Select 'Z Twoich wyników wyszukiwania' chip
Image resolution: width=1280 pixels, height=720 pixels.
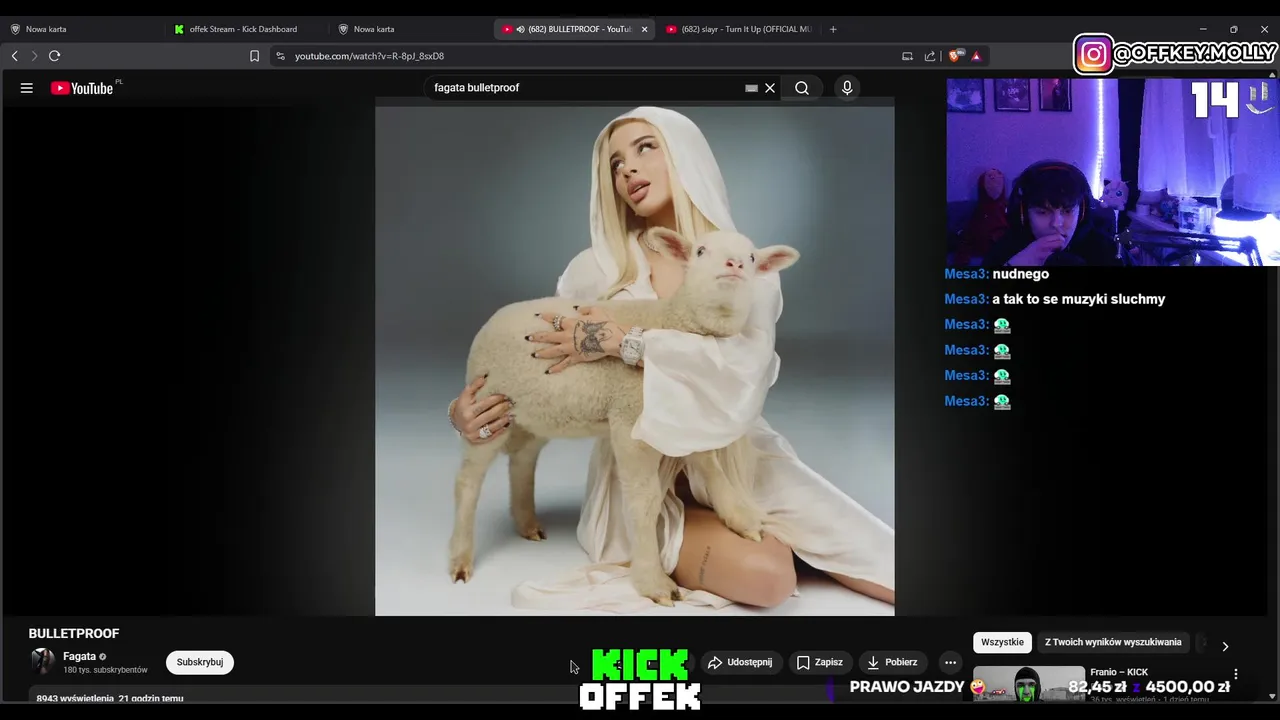pos(1113,642)
